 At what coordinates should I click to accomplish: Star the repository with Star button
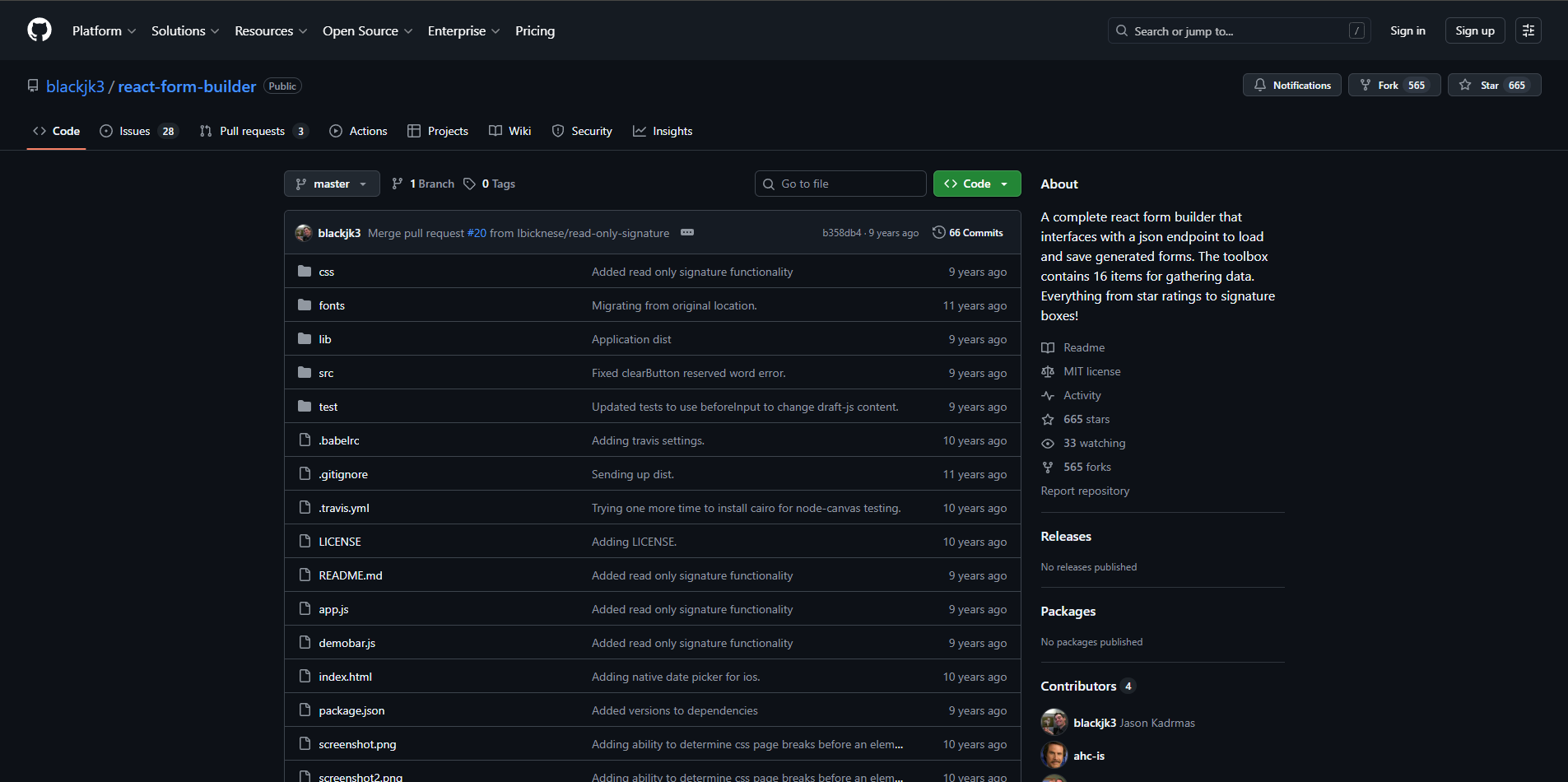pos(1495,85)
